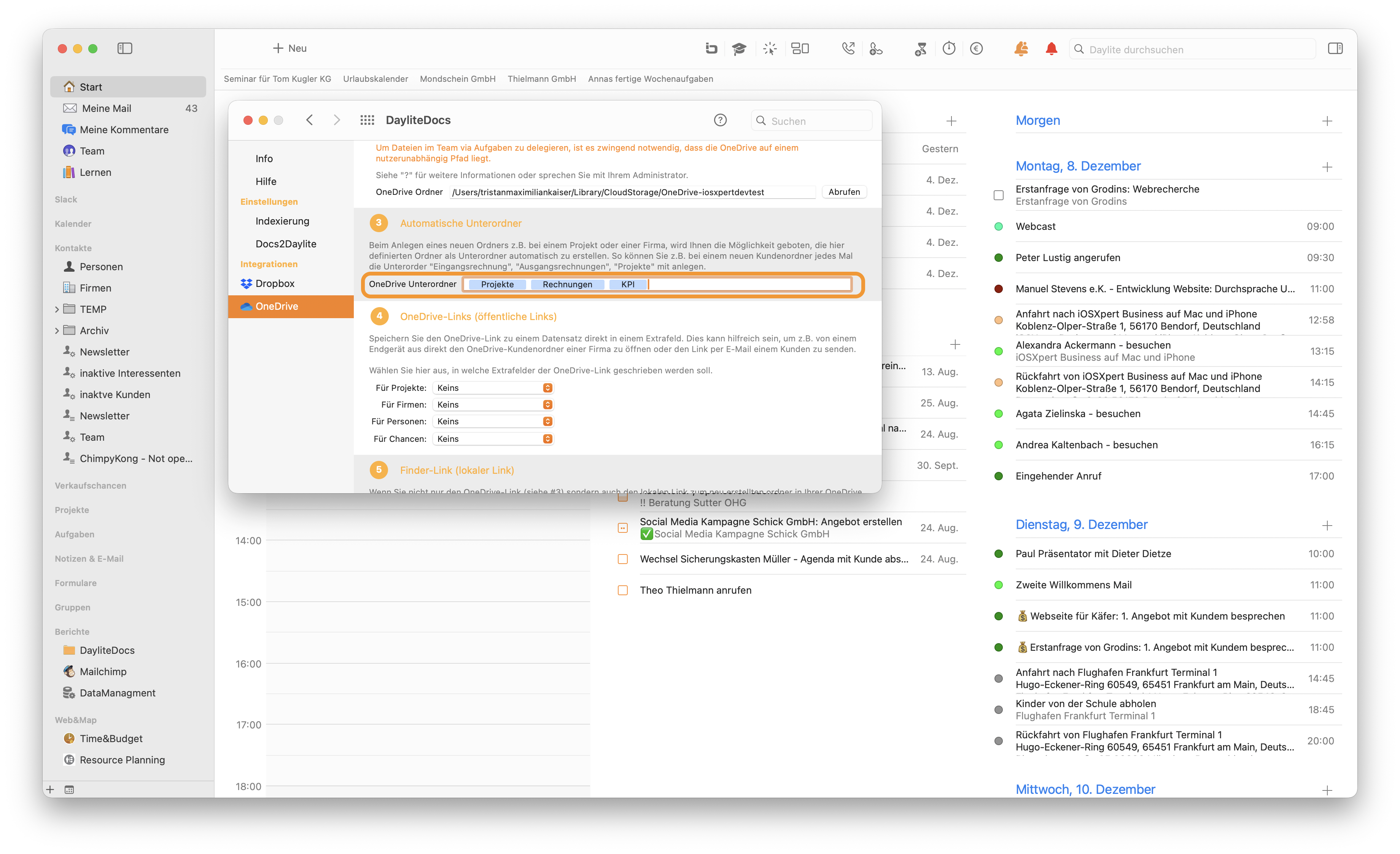Click the OneDrive Ordner path field
This screenshot has height=854, width=1400.
pos(632,192)
